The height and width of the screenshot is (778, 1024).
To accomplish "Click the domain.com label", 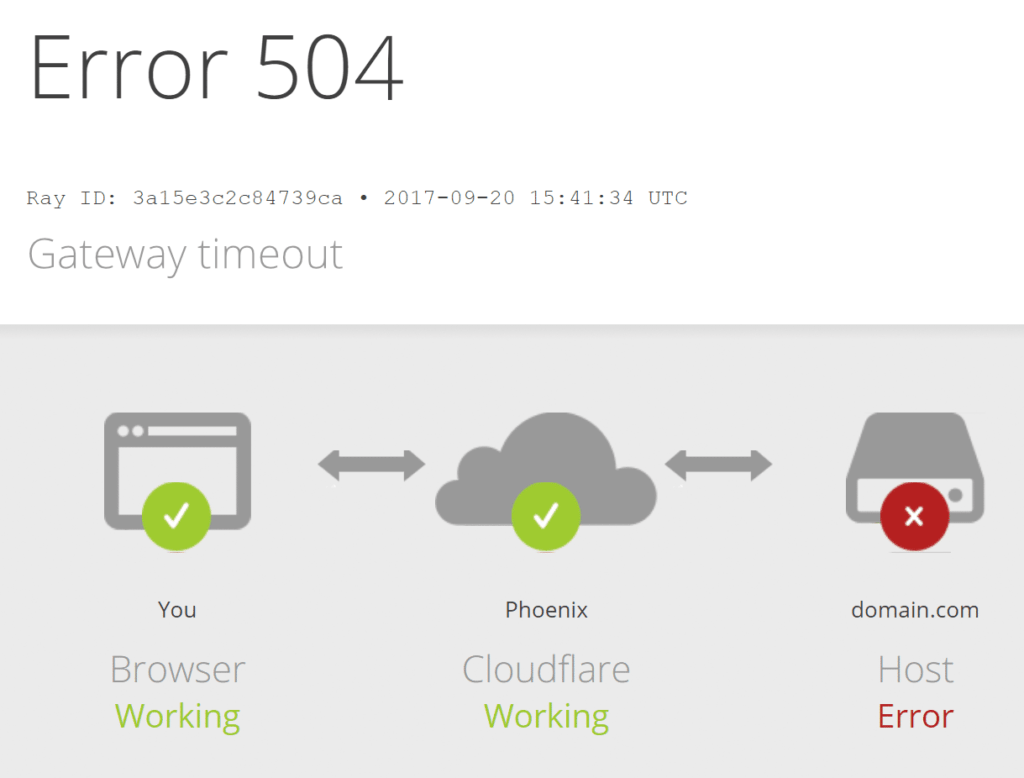I will tap(915, 609).
